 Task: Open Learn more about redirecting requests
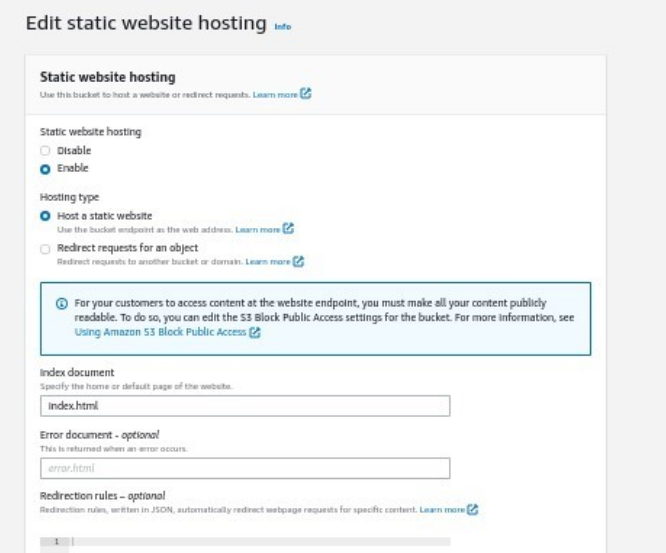(268, 262)
